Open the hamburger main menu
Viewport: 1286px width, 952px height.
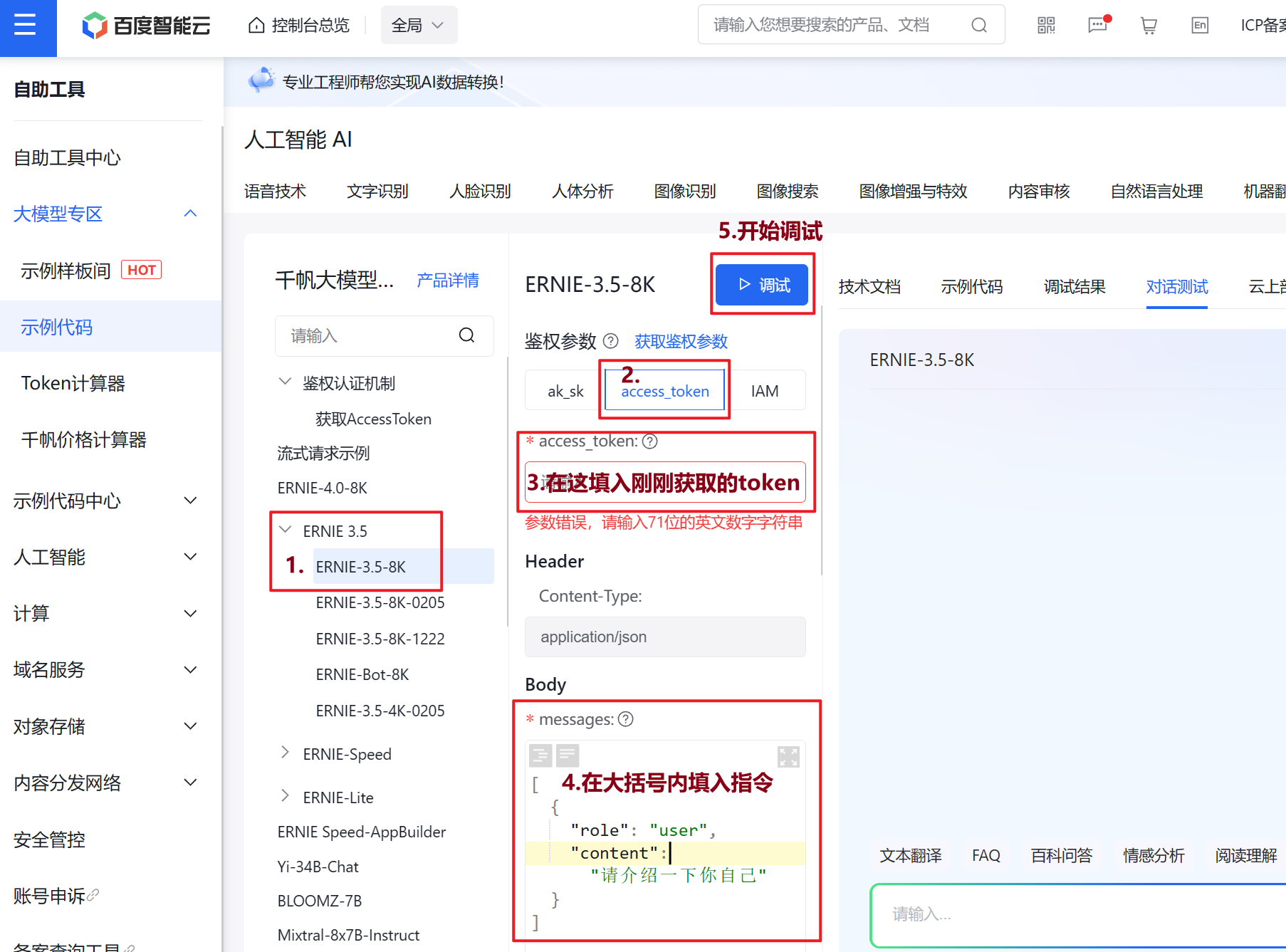click(26, 26)
